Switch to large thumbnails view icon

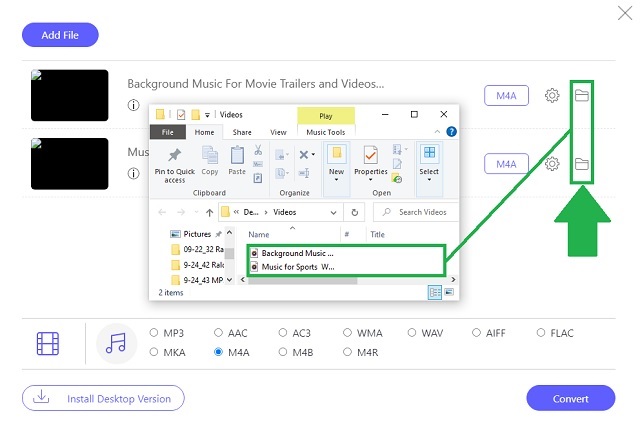point(449,292)
